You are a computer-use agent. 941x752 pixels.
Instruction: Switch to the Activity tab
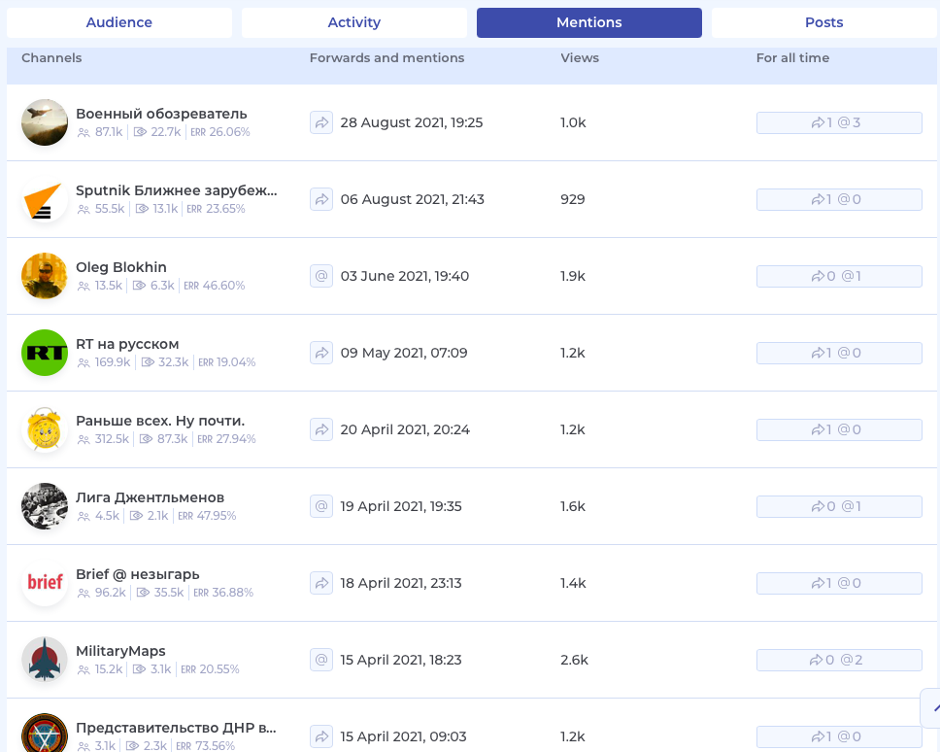coord(354,22)
